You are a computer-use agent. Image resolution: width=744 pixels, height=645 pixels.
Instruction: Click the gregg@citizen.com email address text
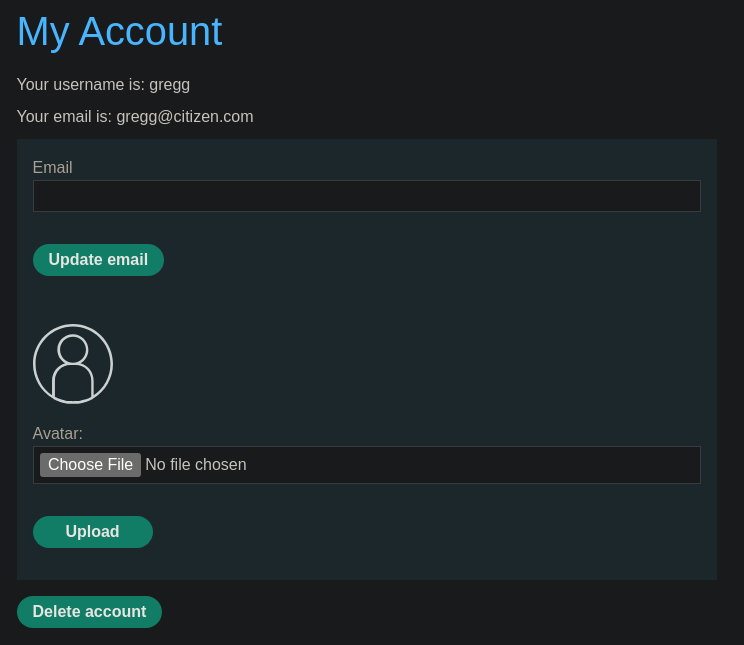185,117
